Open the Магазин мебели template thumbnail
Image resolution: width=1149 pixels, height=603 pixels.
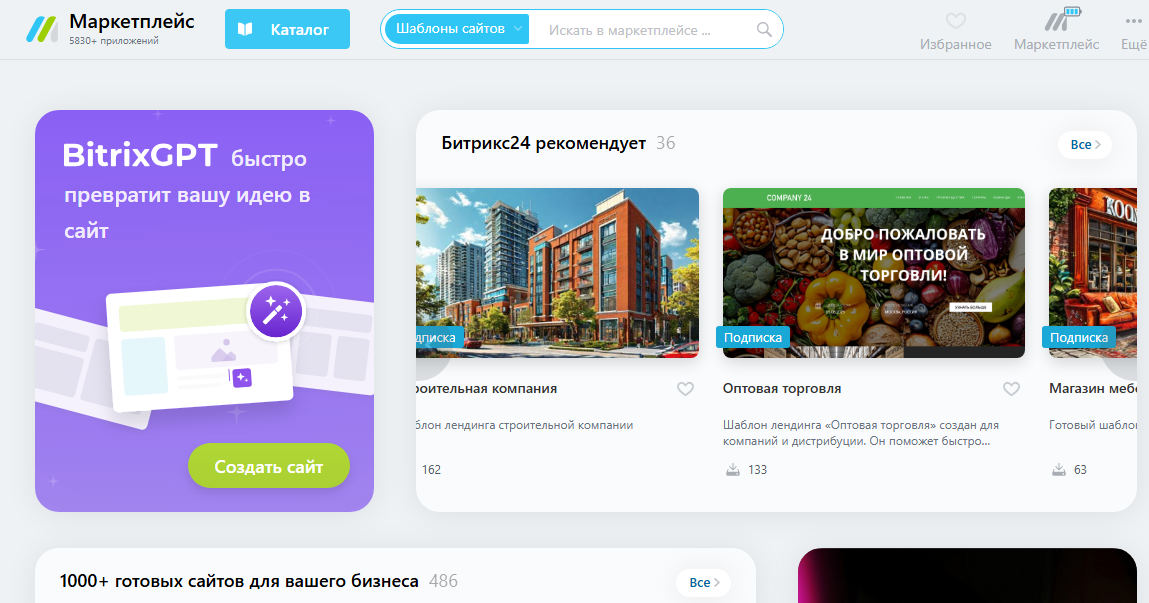(x=1093, y=273)
